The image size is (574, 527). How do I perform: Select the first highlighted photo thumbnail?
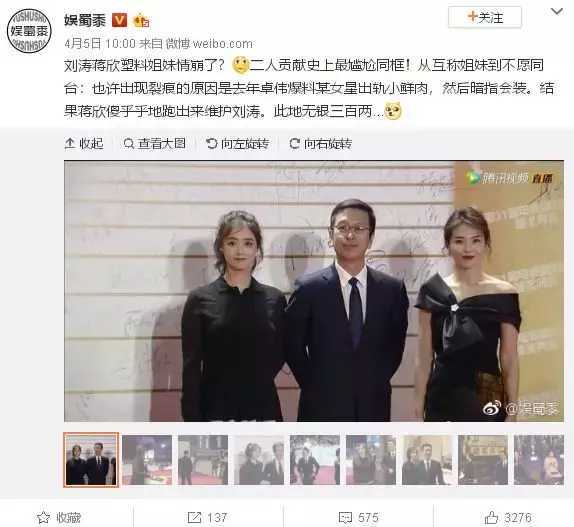click(x=91, y=460)
